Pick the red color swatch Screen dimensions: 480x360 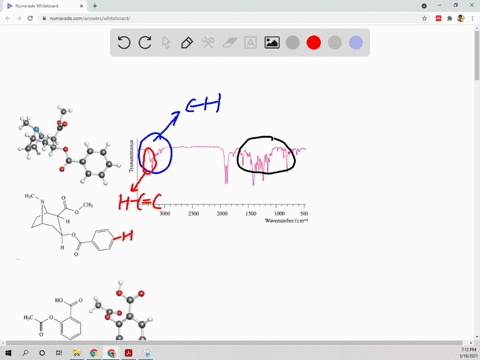pyautogui.click(x=314, y=43)
